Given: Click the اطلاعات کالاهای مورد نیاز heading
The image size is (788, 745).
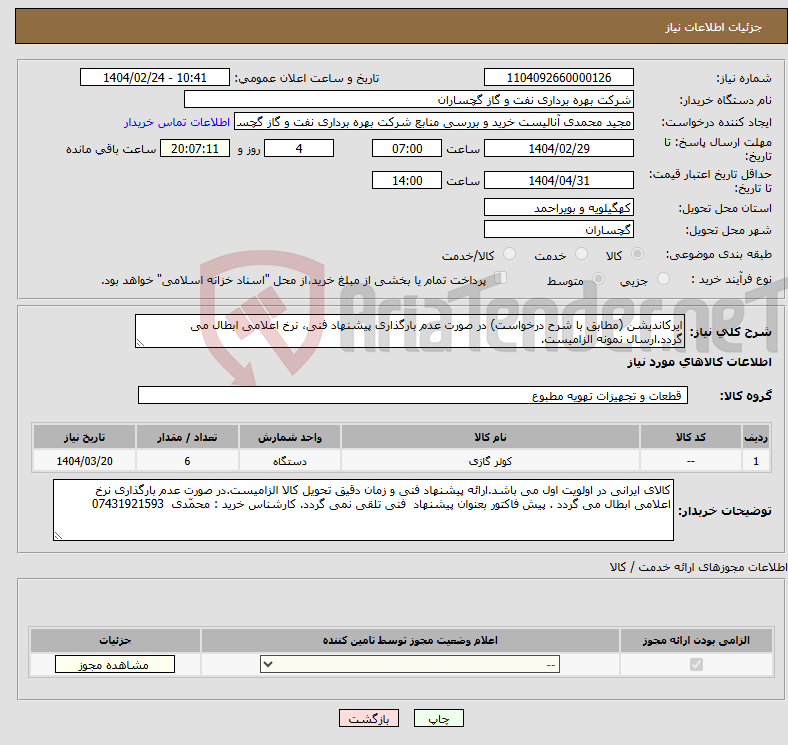Looking at the screenshot, I should pyautogui.click(x=699, y=362).
